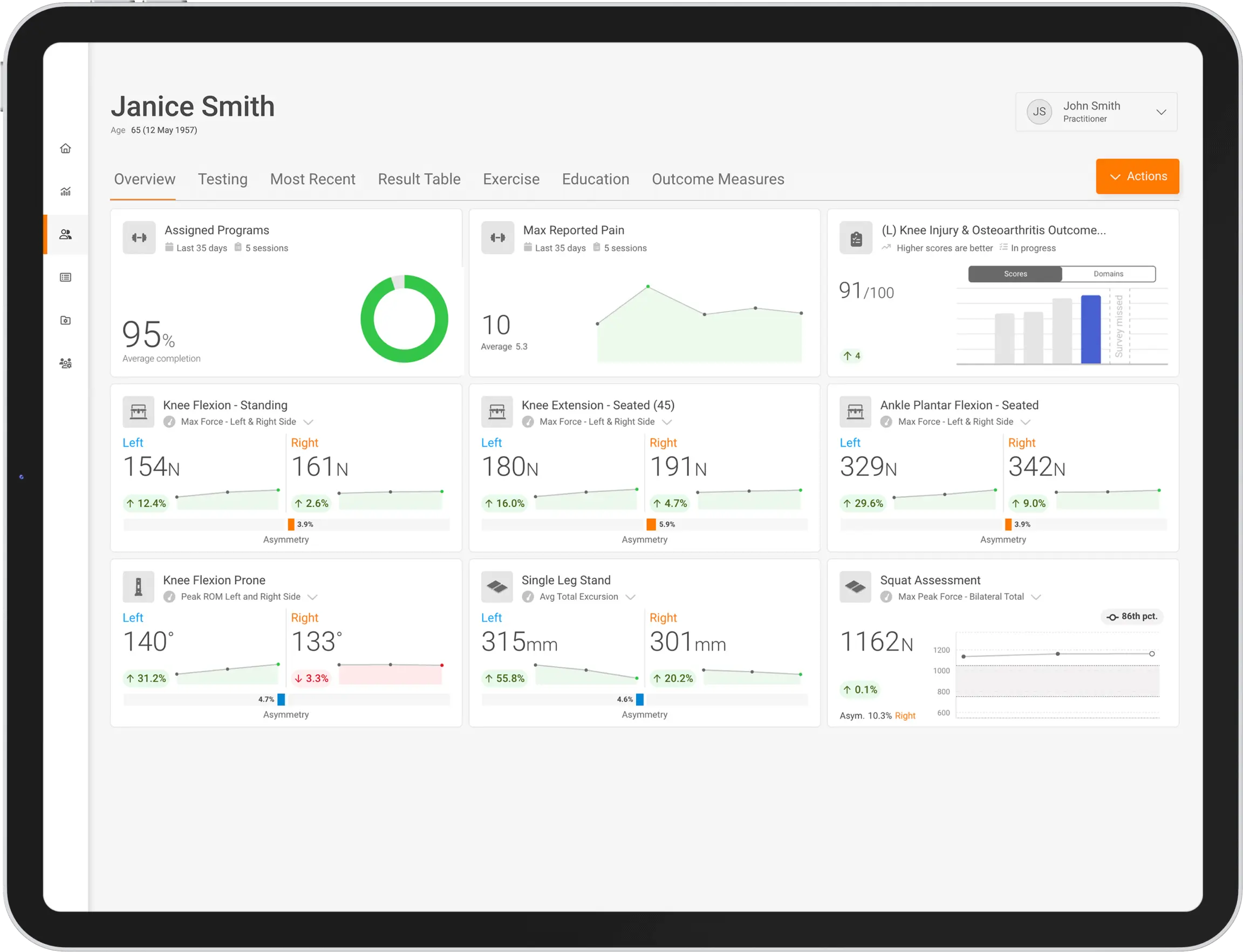The image size is (1243, 952).
Task: Click the orange Actions button
Action: [1138, 176]
